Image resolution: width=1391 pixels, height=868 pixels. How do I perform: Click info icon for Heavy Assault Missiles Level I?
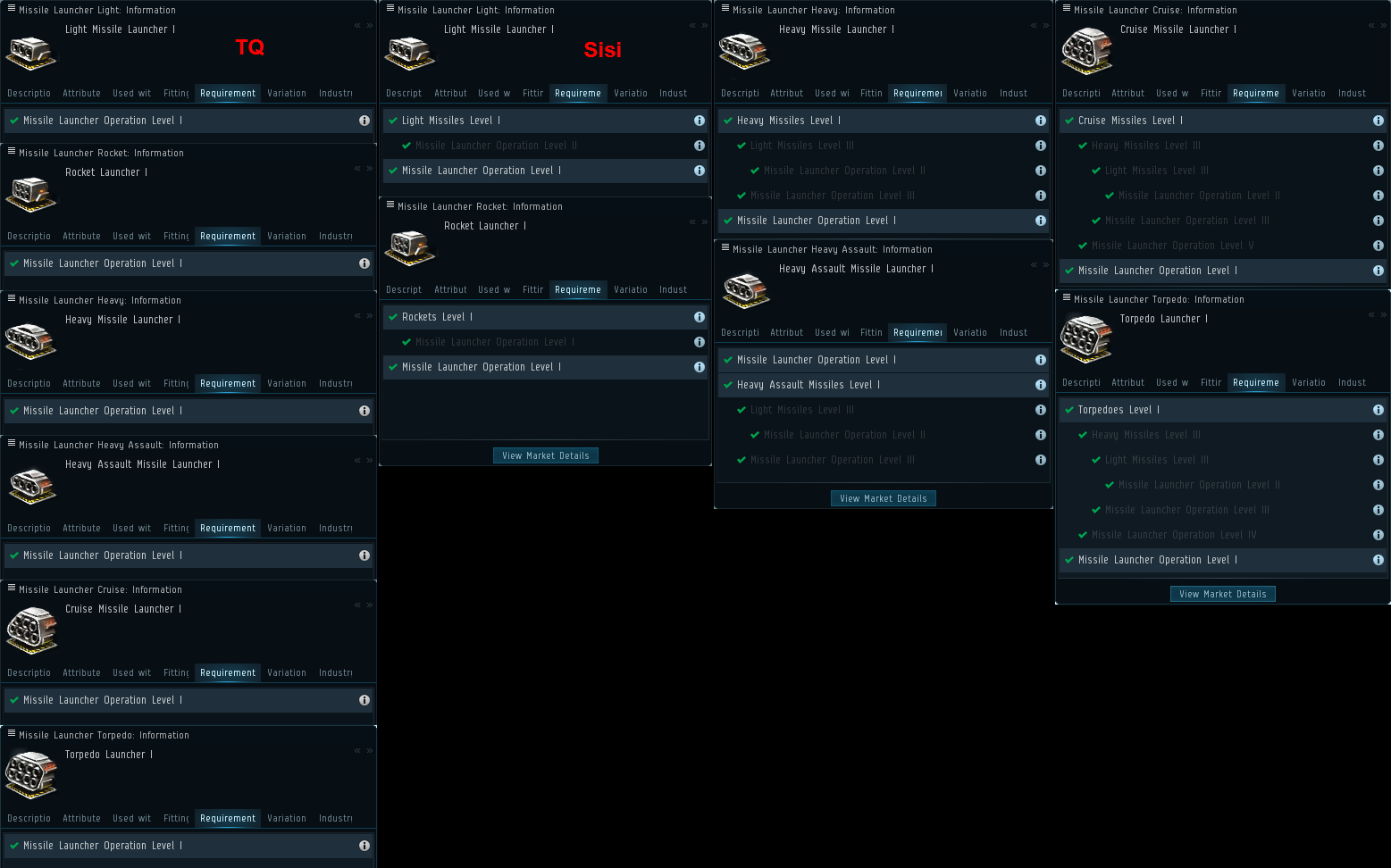[x=1041, y=385]
